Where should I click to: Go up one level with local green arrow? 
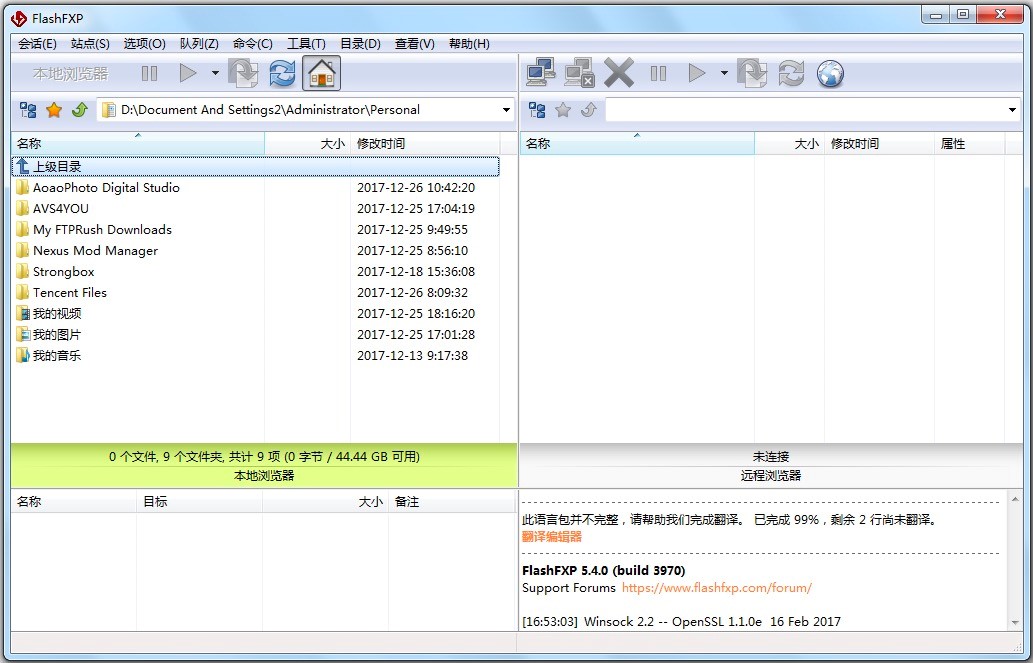tap(80, 110)
